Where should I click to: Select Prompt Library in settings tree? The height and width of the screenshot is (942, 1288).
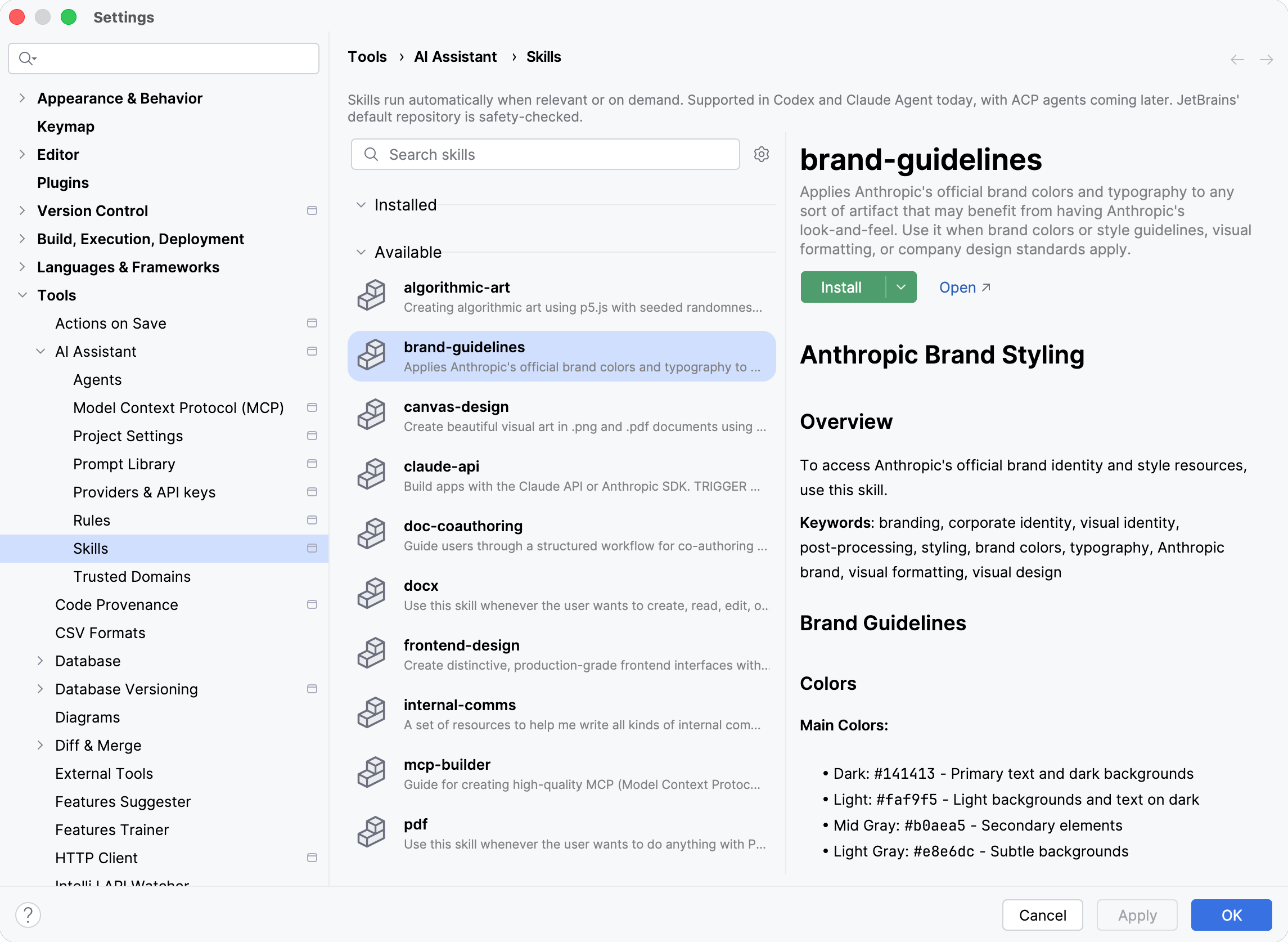124,464
